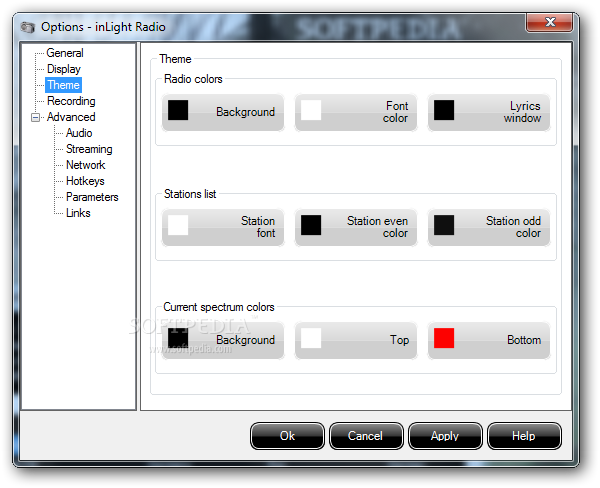Click the inLight Radio title bar icon
This screenshot has height=488, width=600.
point(28,28)
